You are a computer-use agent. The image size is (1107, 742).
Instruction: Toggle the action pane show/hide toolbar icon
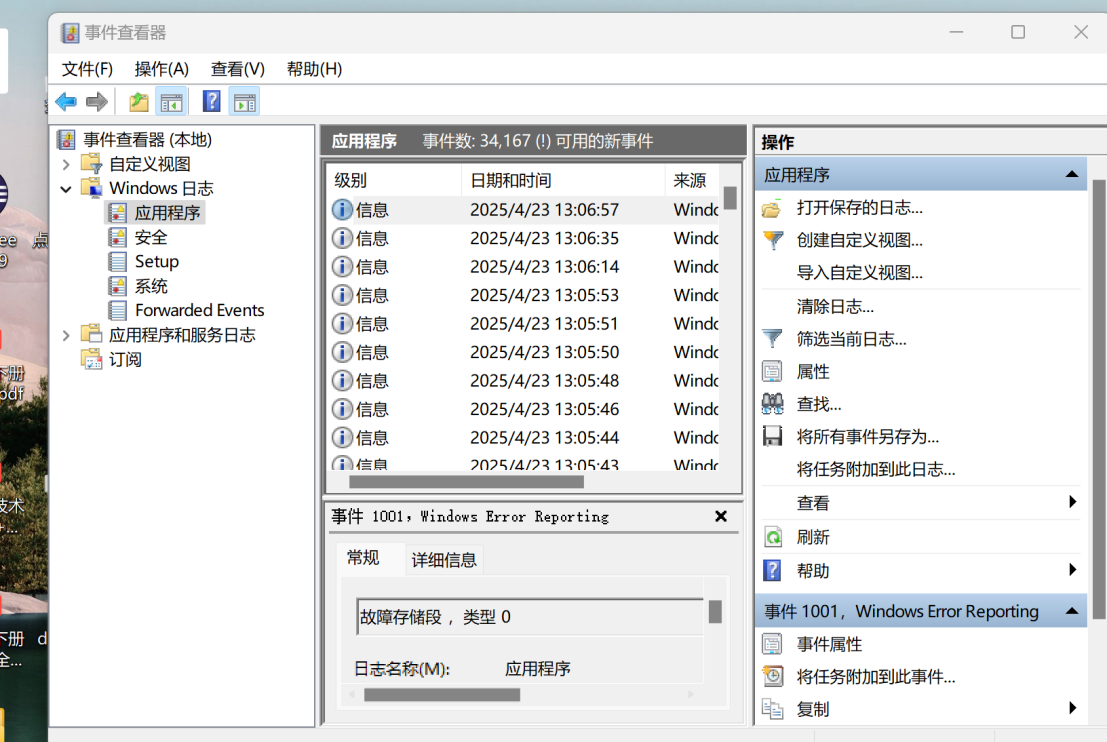pyautogui.click(x=244, y=102)
